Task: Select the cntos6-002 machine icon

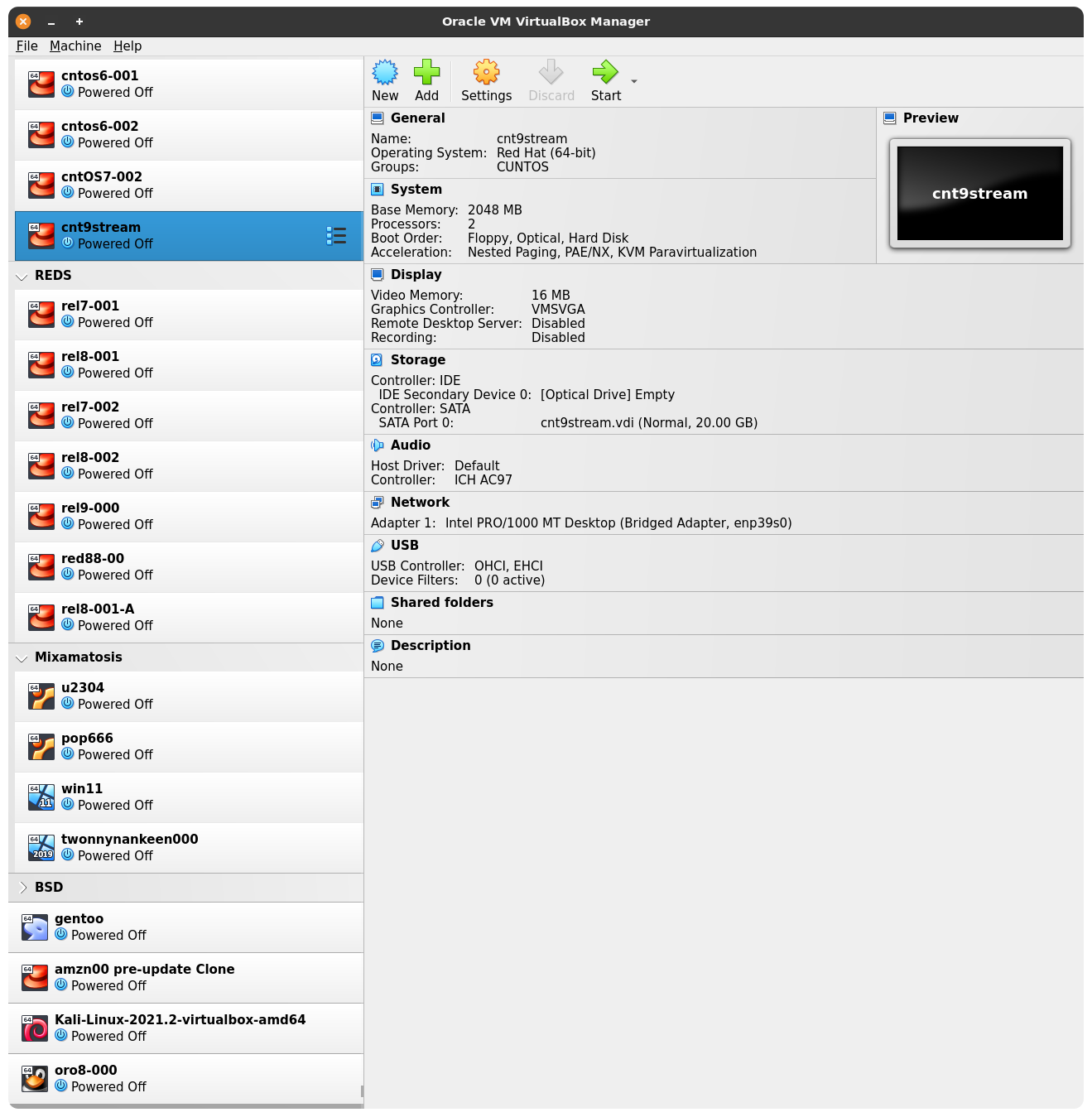Action: 41,135
